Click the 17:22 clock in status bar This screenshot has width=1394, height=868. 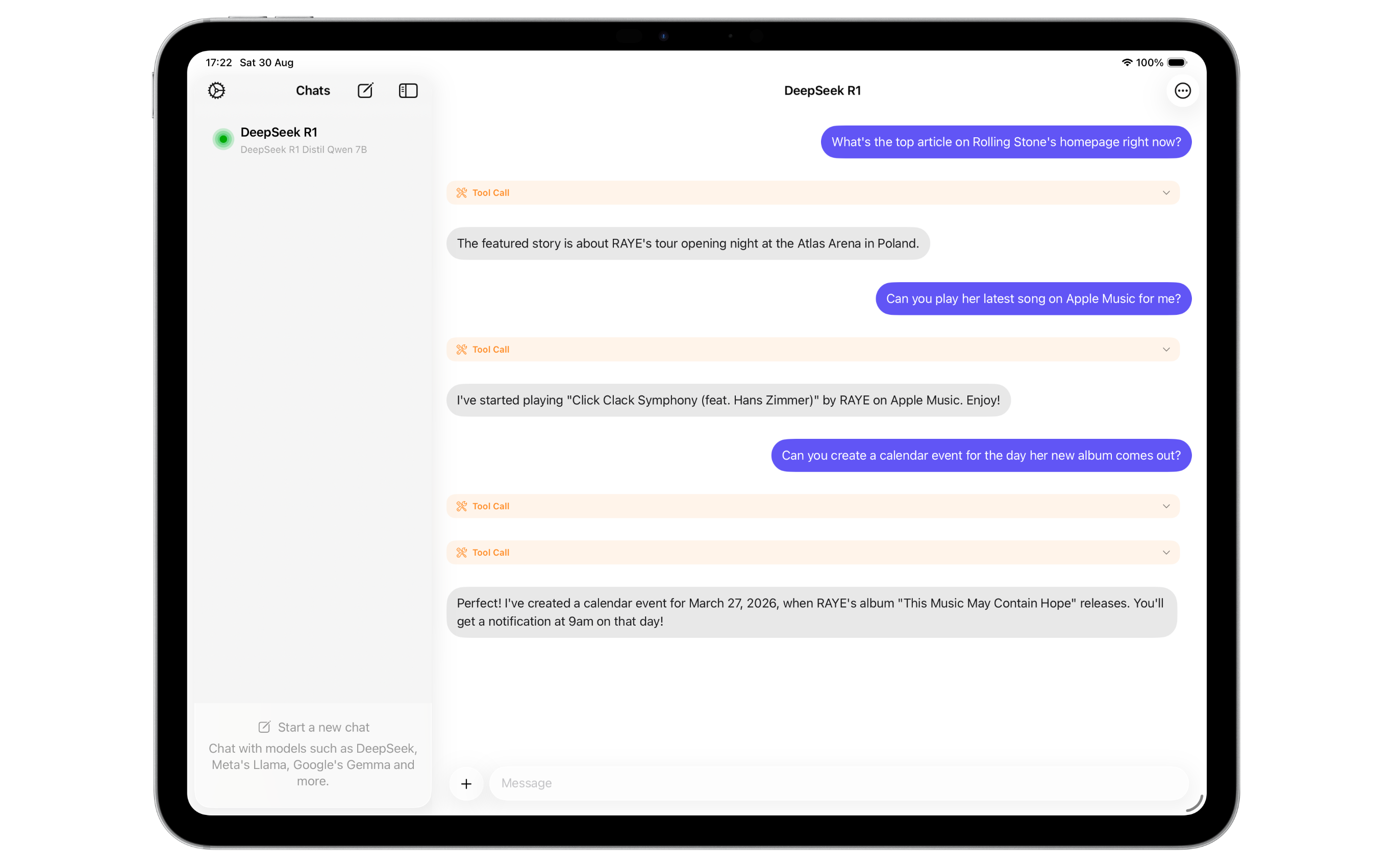click(x=219, y=63)
